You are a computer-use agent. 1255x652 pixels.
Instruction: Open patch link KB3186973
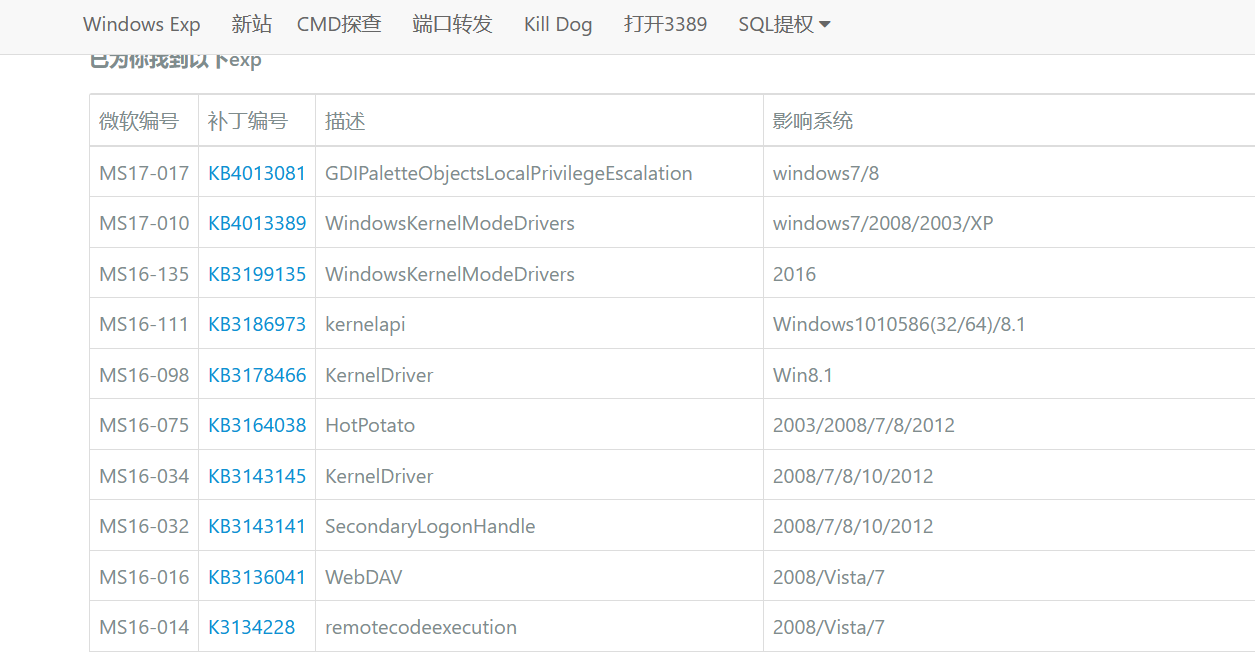tap(257, 324)
